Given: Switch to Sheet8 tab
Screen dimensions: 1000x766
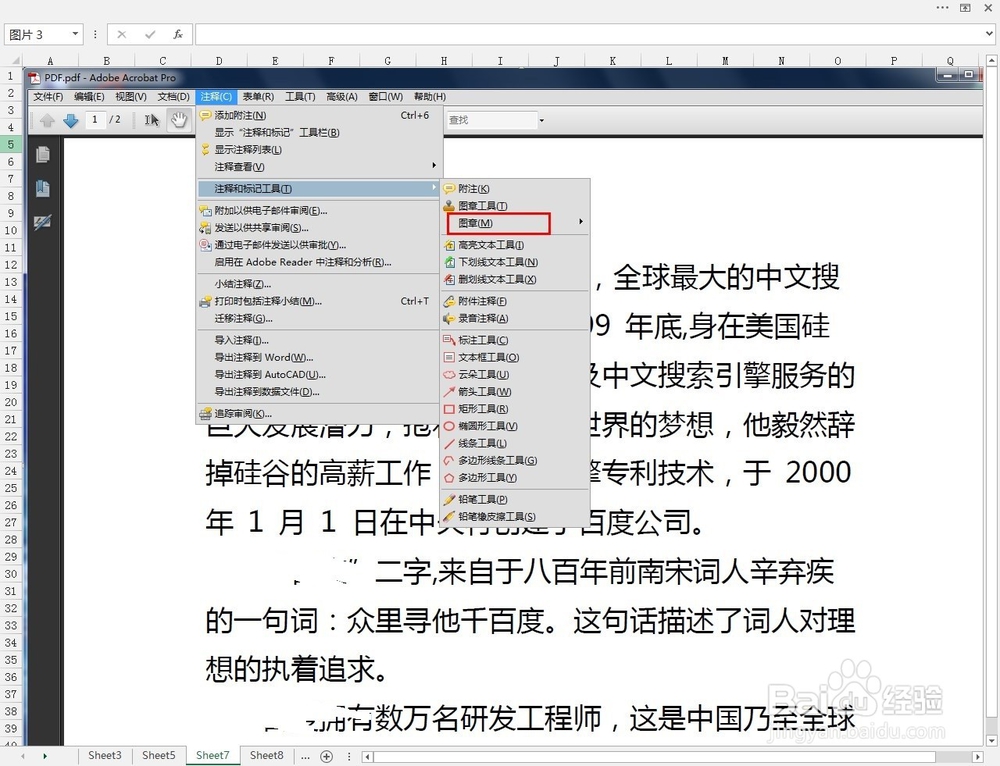Looking at the screenshot, I should 267,755.
